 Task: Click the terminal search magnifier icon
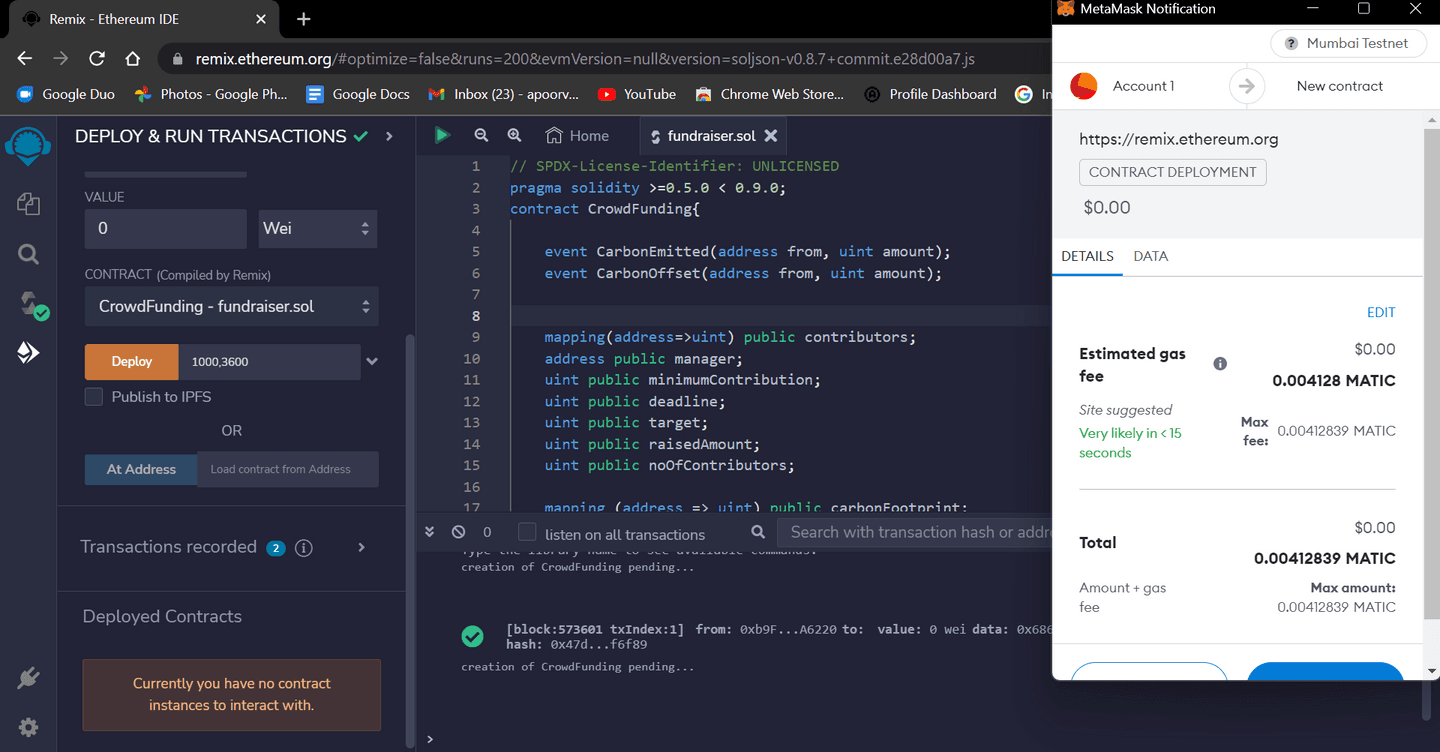click(x=758, y=533)
